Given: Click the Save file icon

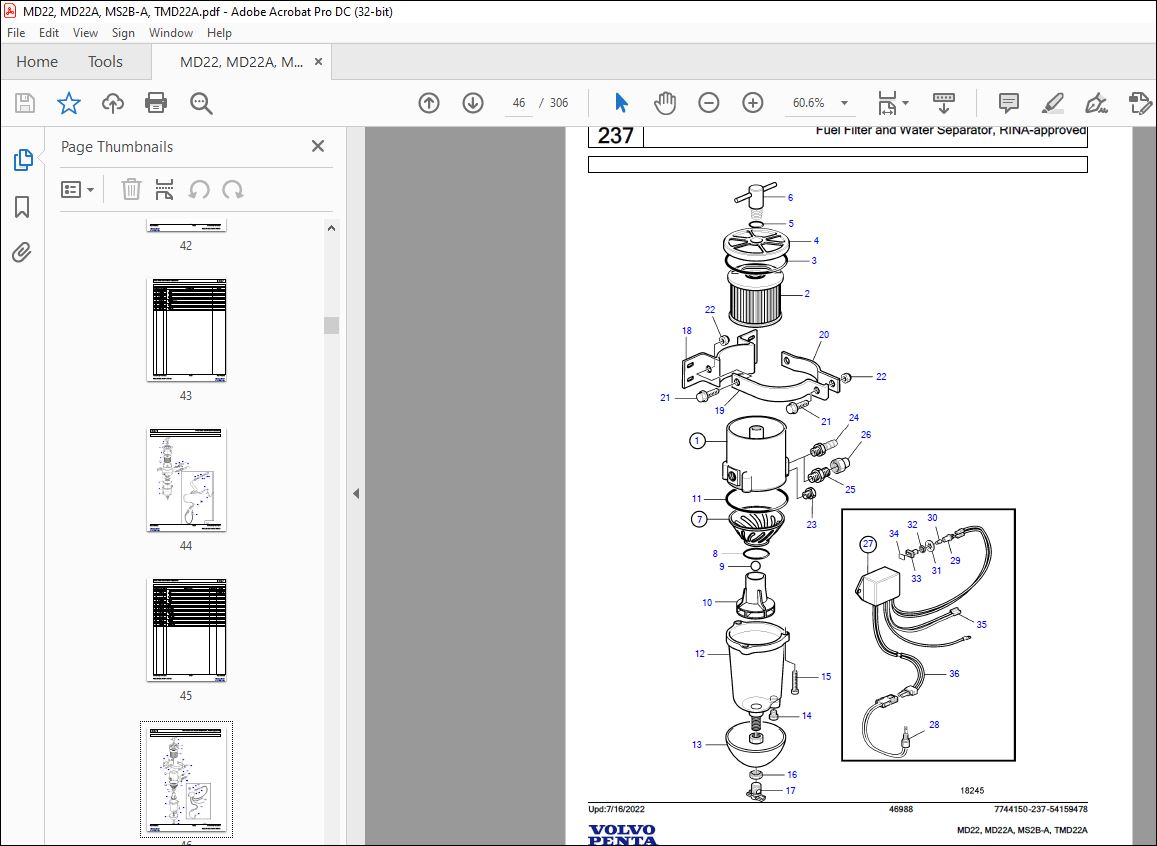Looking at the screenshot, I should pyautogui.click(x=25, y=103).
